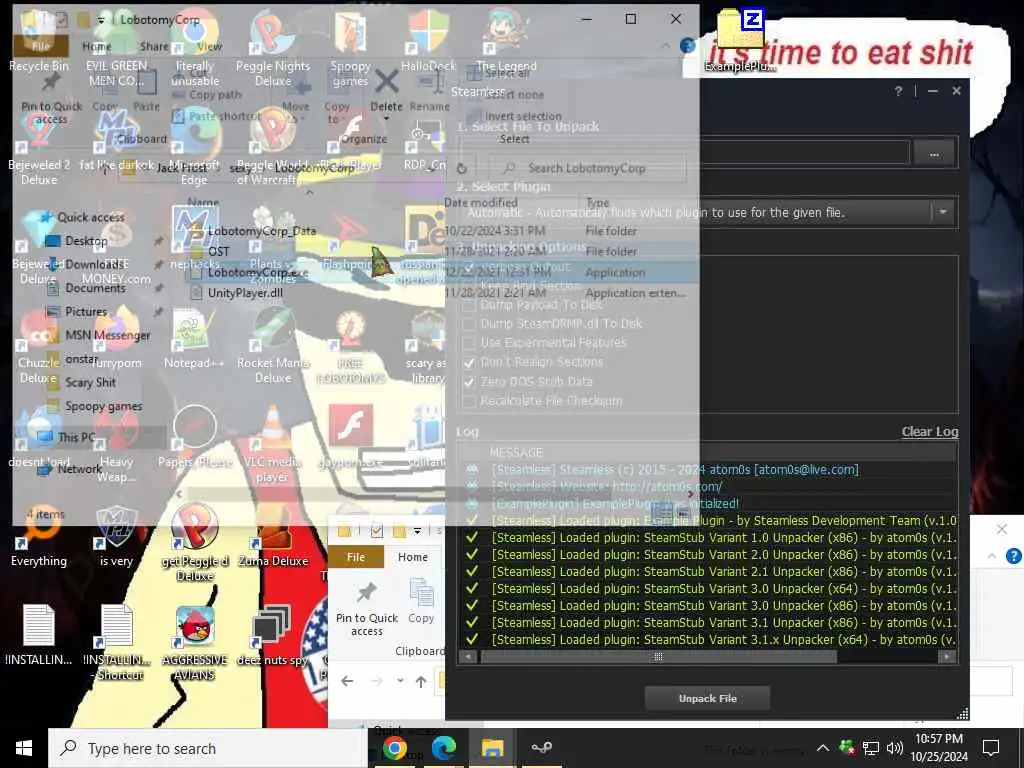Select the !INSTALLIN... text file without shortcut arrow
The image size is (1024, 768).
pyautogui.click(x=39, y=635)
